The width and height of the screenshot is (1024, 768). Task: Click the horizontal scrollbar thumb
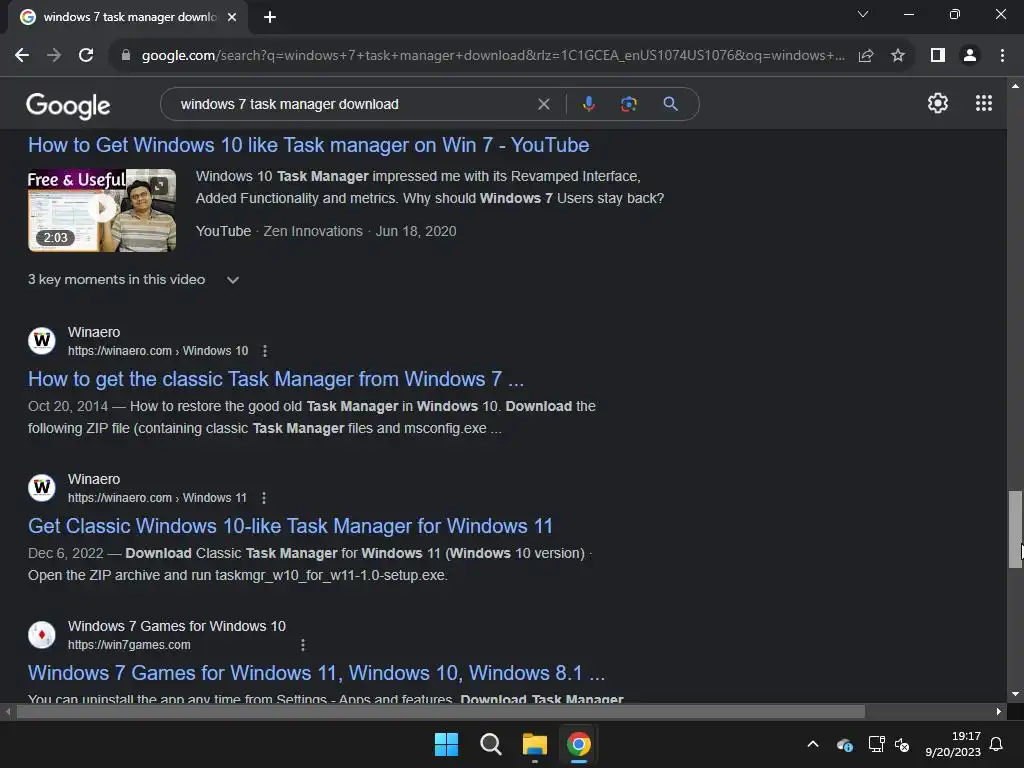[x=441, y=712]
